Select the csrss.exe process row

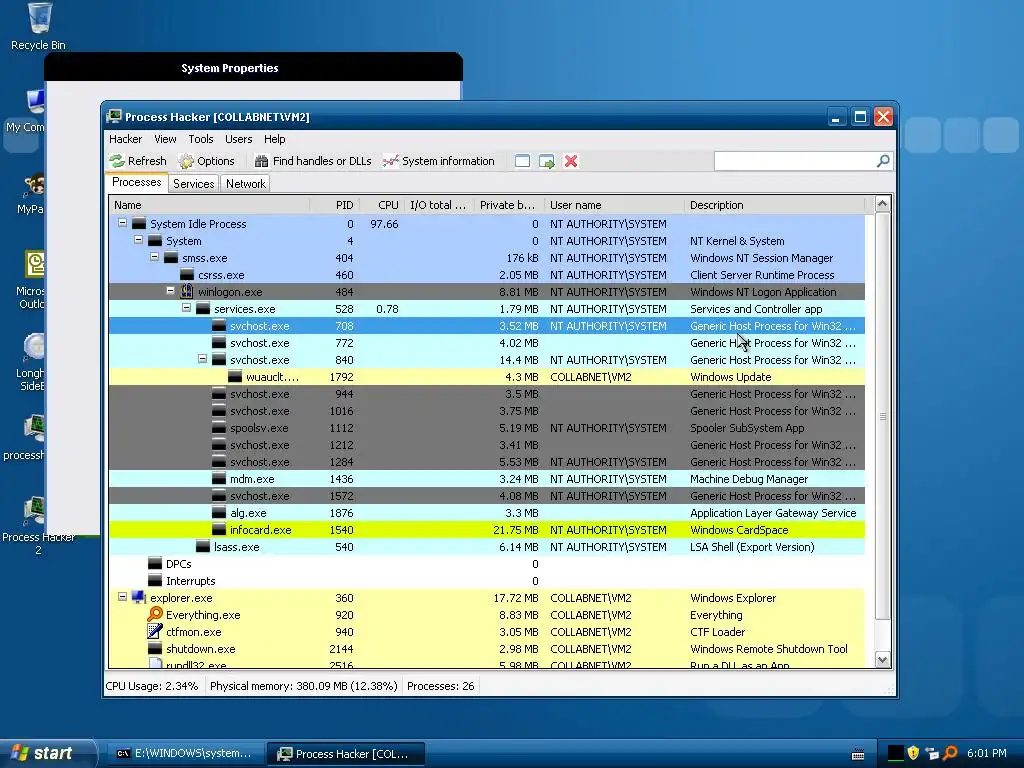pyautogui.click(x=487, y=275)
